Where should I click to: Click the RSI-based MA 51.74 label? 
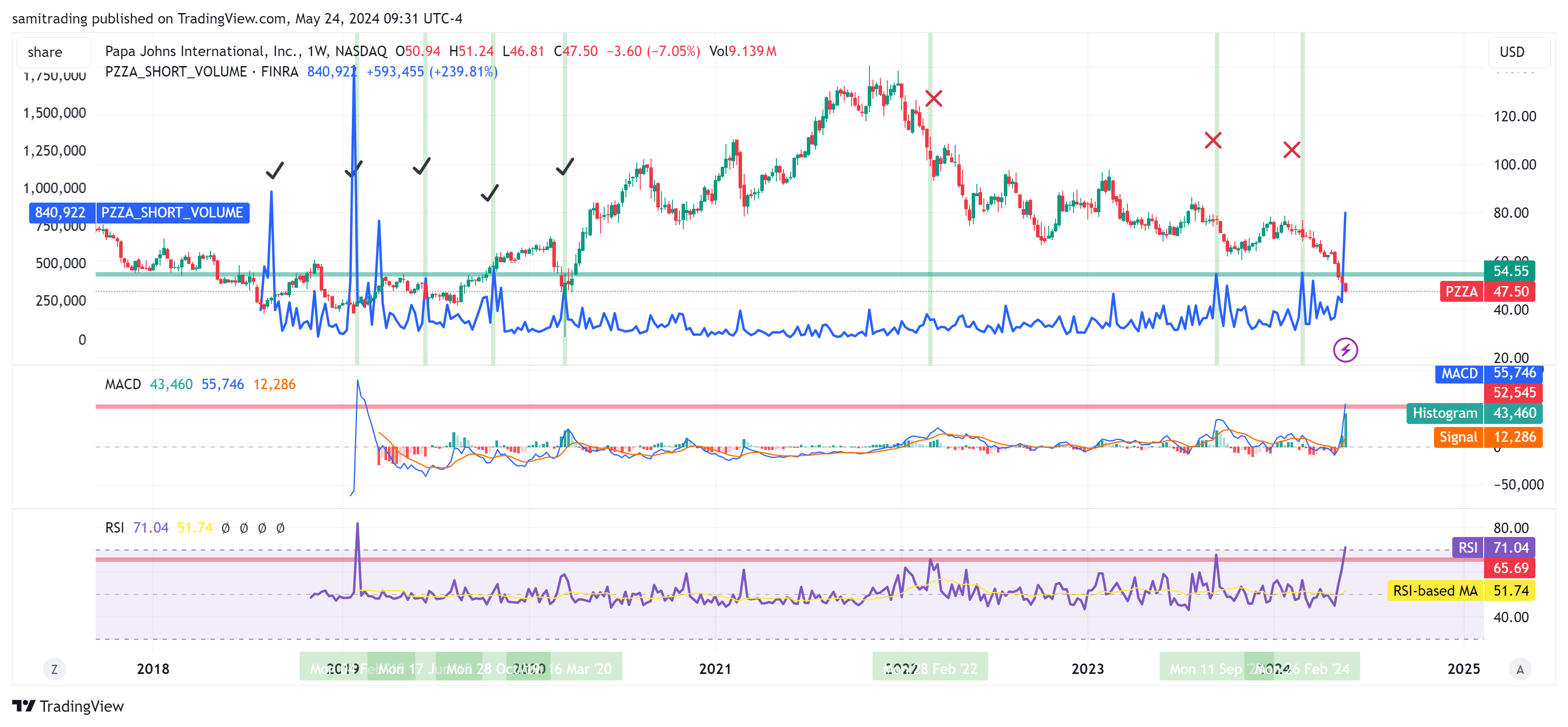click(x=1461, y=591)
